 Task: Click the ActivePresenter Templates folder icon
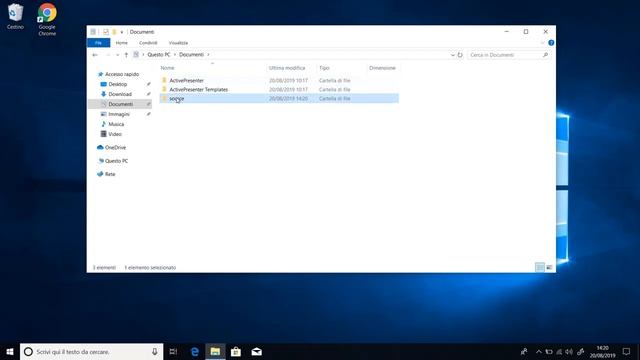(164, 89)
